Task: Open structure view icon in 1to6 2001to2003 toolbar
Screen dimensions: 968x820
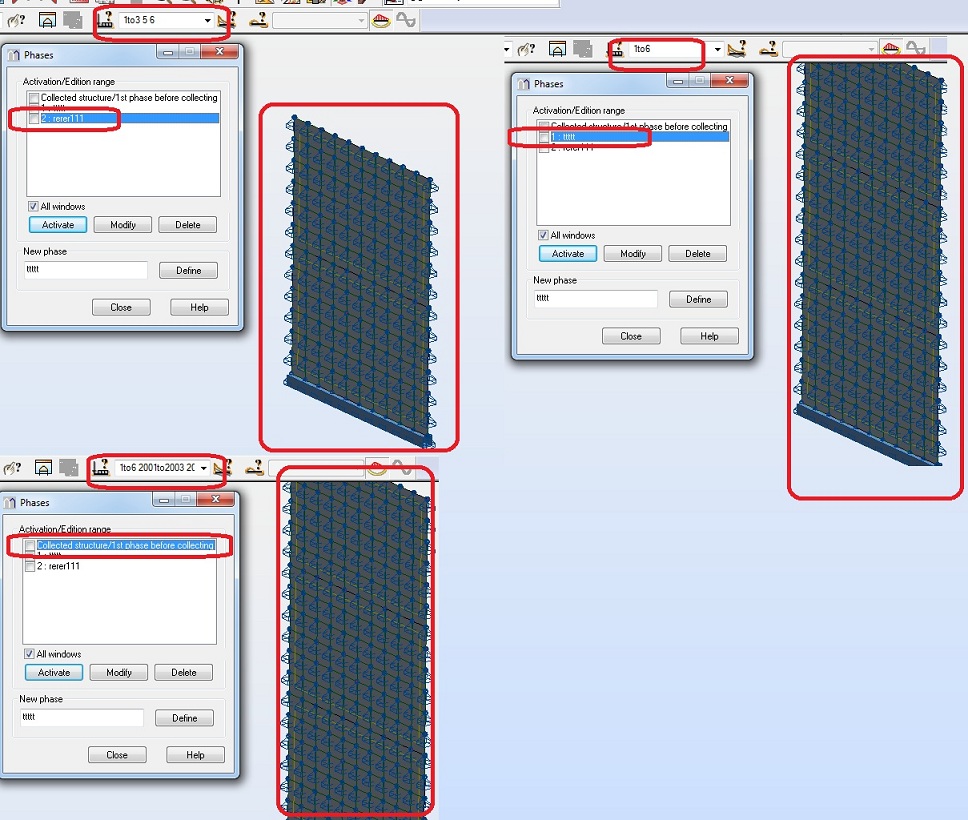Action: pyautogui.click(x=43, y=468)
